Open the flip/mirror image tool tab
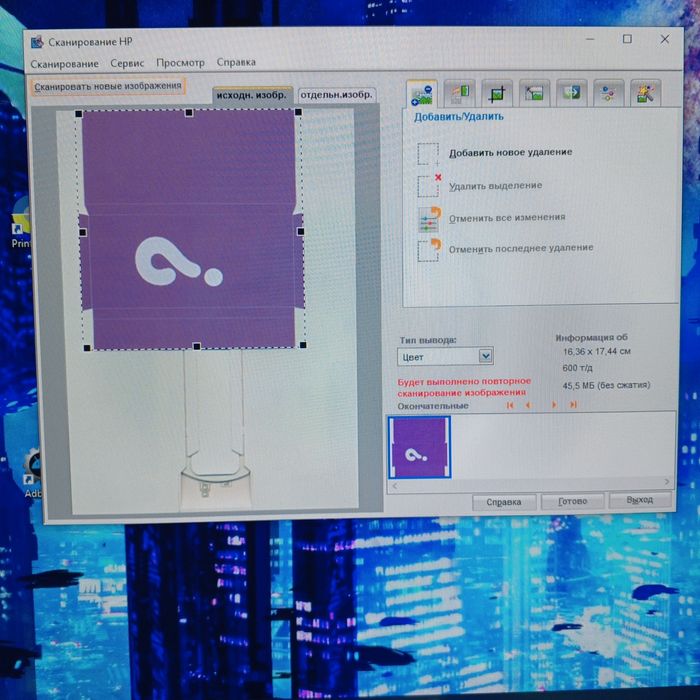This screenshot has width=700, height=700. pos(571,92)
